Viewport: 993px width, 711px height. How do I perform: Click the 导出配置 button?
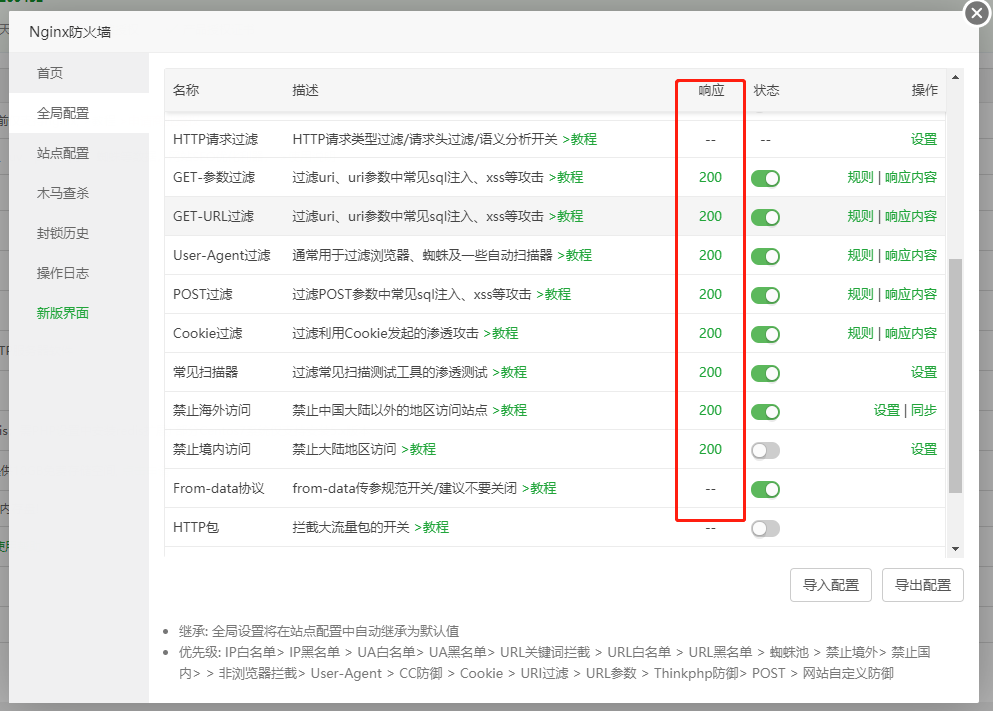pyautogui.click(x=923, y=585)
